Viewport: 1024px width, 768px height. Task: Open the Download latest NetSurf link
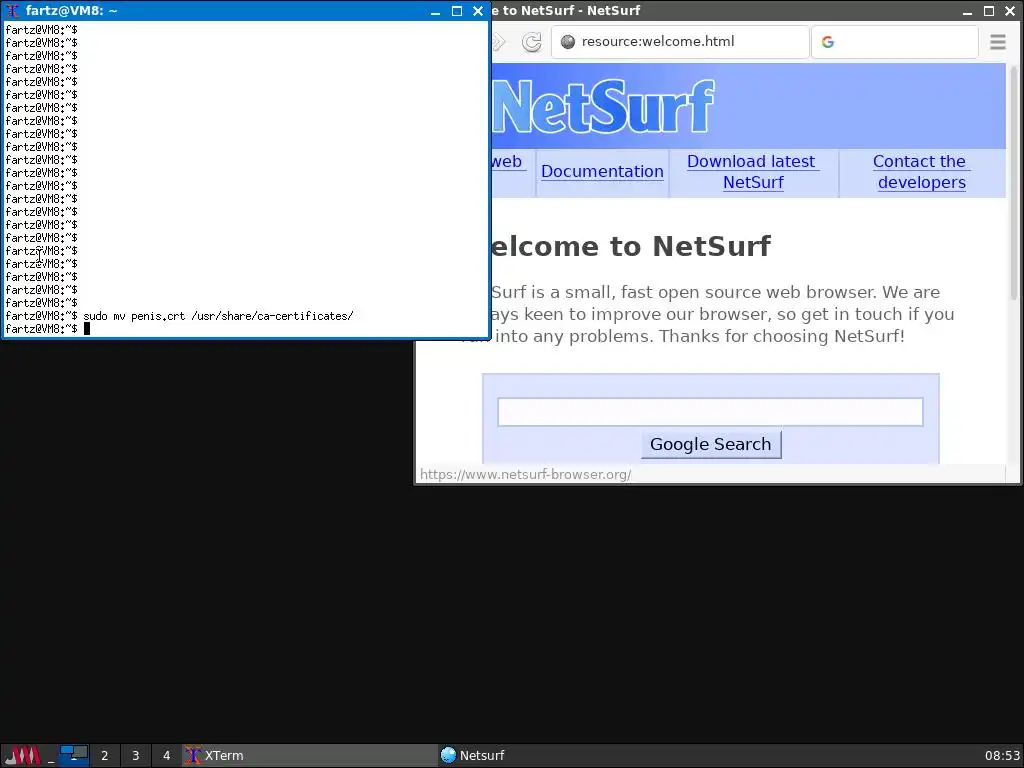tap(753, 172)
